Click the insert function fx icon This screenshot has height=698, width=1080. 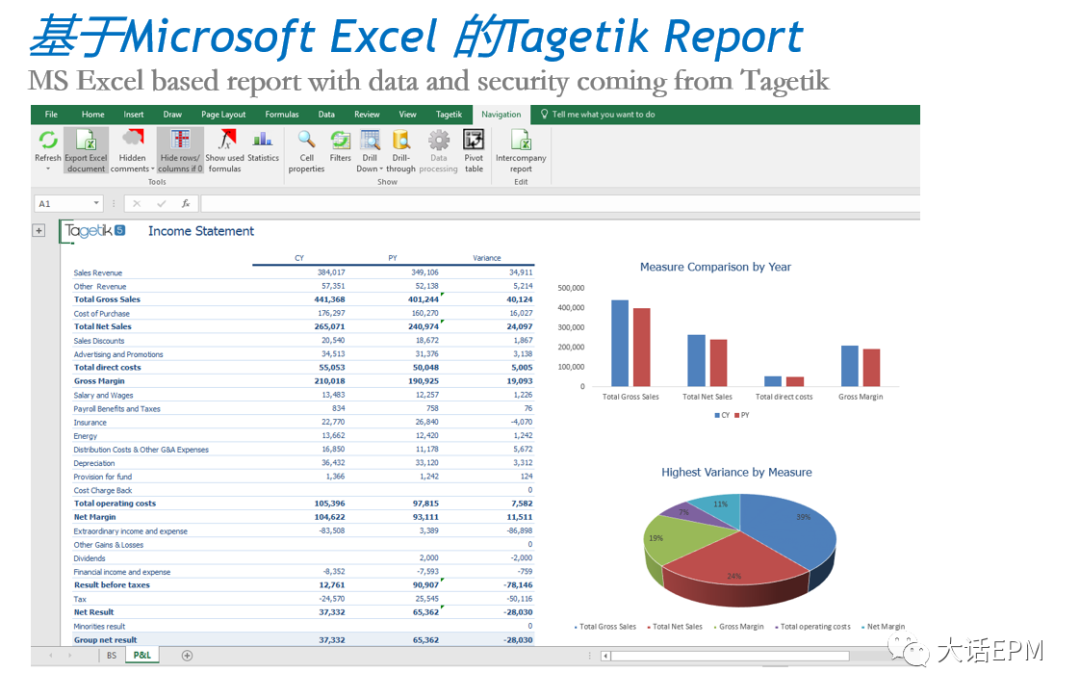pos(186,203)
